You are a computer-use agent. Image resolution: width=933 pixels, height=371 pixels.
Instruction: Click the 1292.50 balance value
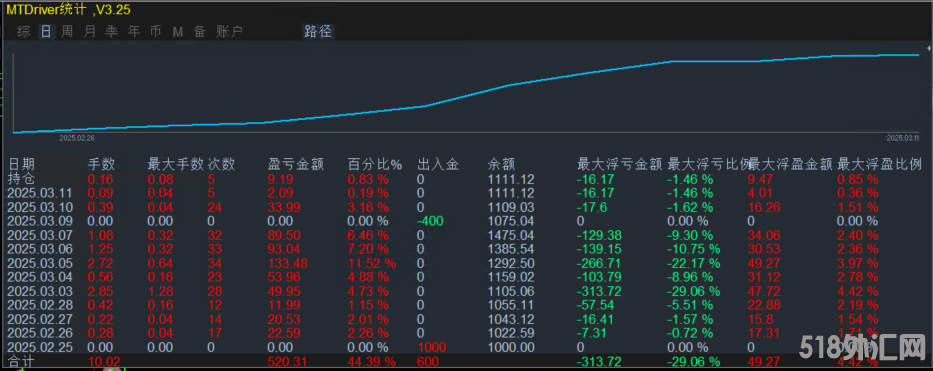[x=511, y=263]
